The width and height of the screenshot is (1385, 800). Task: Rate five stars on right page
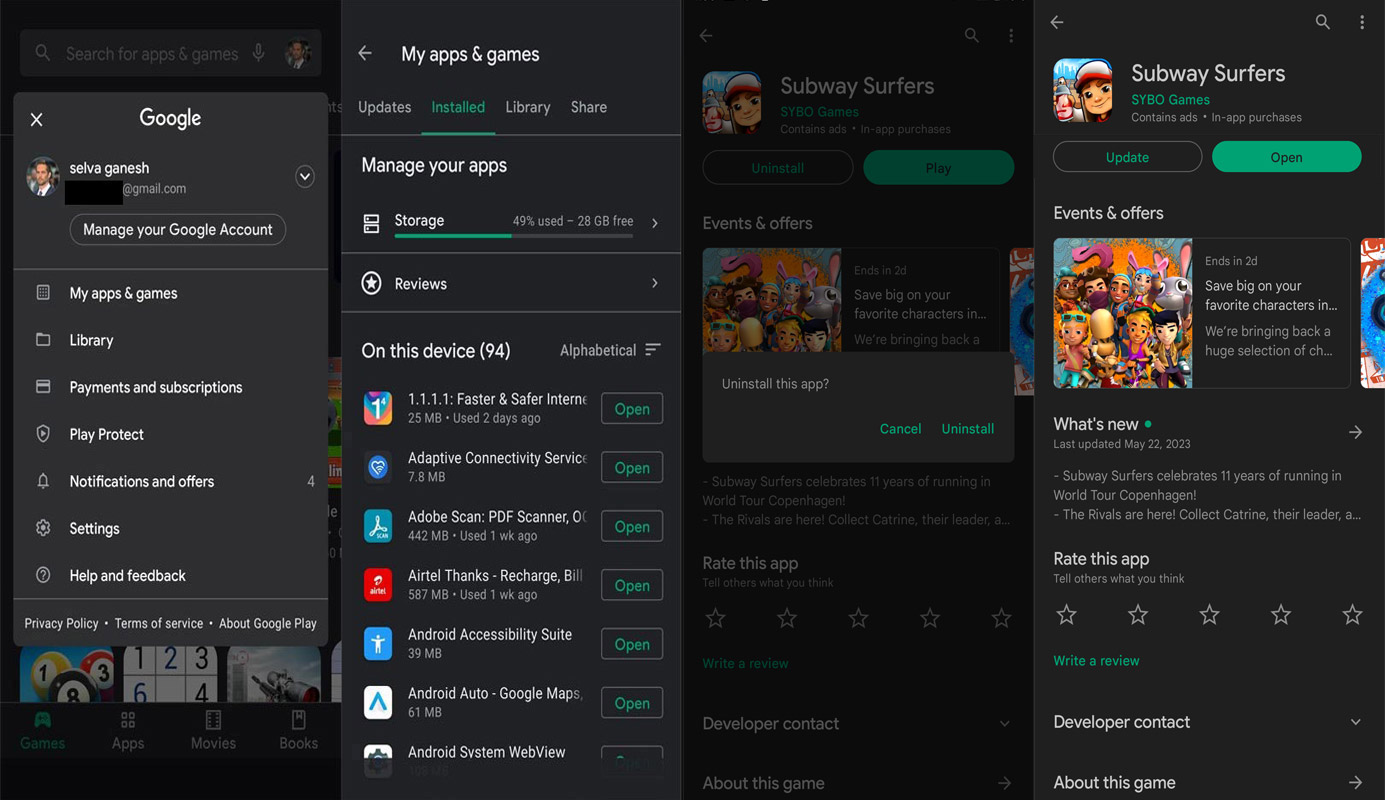tap(1352, 615)
